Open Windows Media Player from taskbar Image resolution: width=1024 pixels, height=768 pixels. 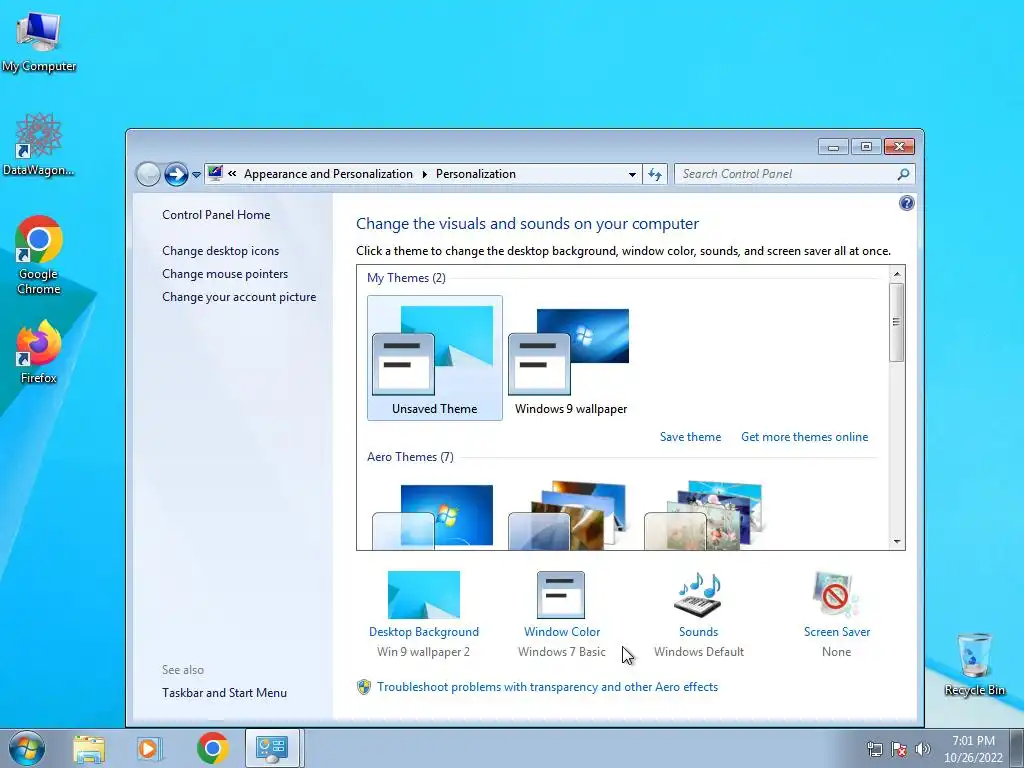[149, 748]
